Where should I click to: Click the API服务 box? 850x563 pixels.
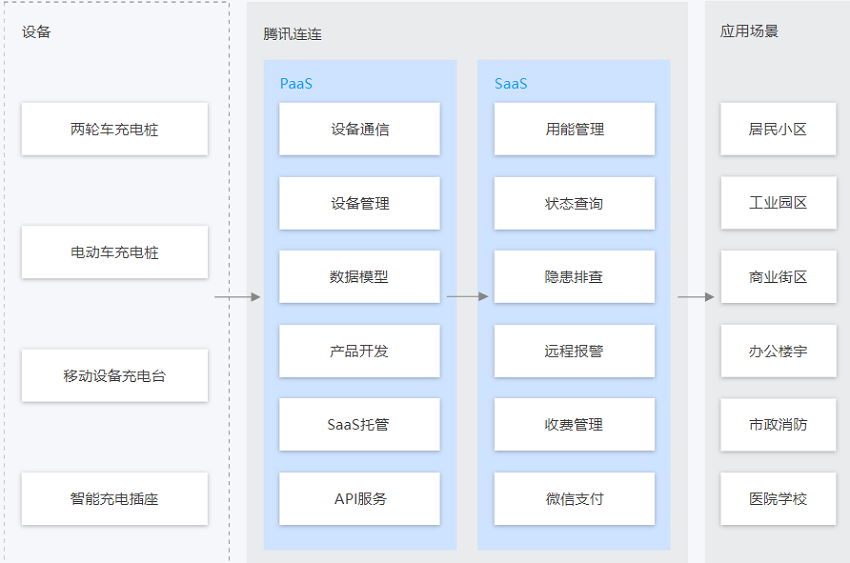pyautogui.click(x=359, y=499)
